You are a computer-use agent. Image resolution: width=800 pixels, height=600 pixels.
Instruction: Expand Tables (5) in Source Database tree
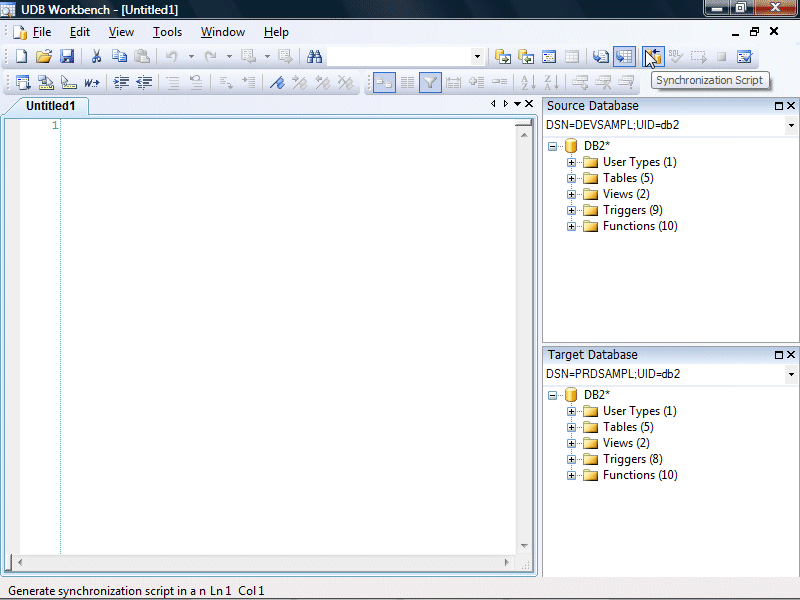[571, 179]
